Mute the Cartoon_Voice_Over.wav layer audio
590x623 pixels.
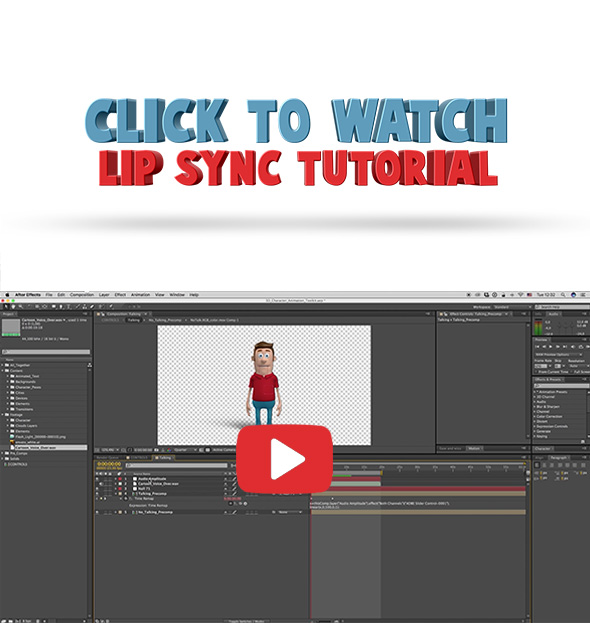pos(101,484)
